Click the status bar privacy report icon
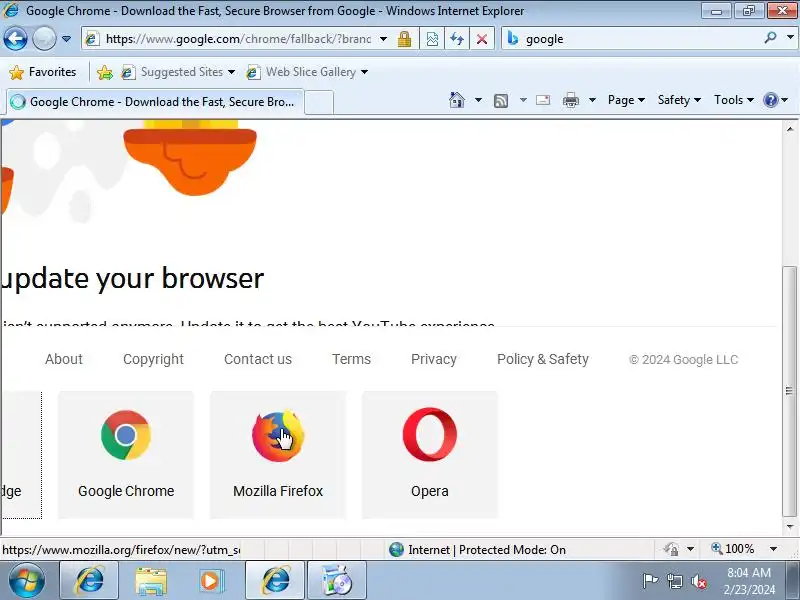Viewport: 800px width, 600px height. click(x=671, y=549)
